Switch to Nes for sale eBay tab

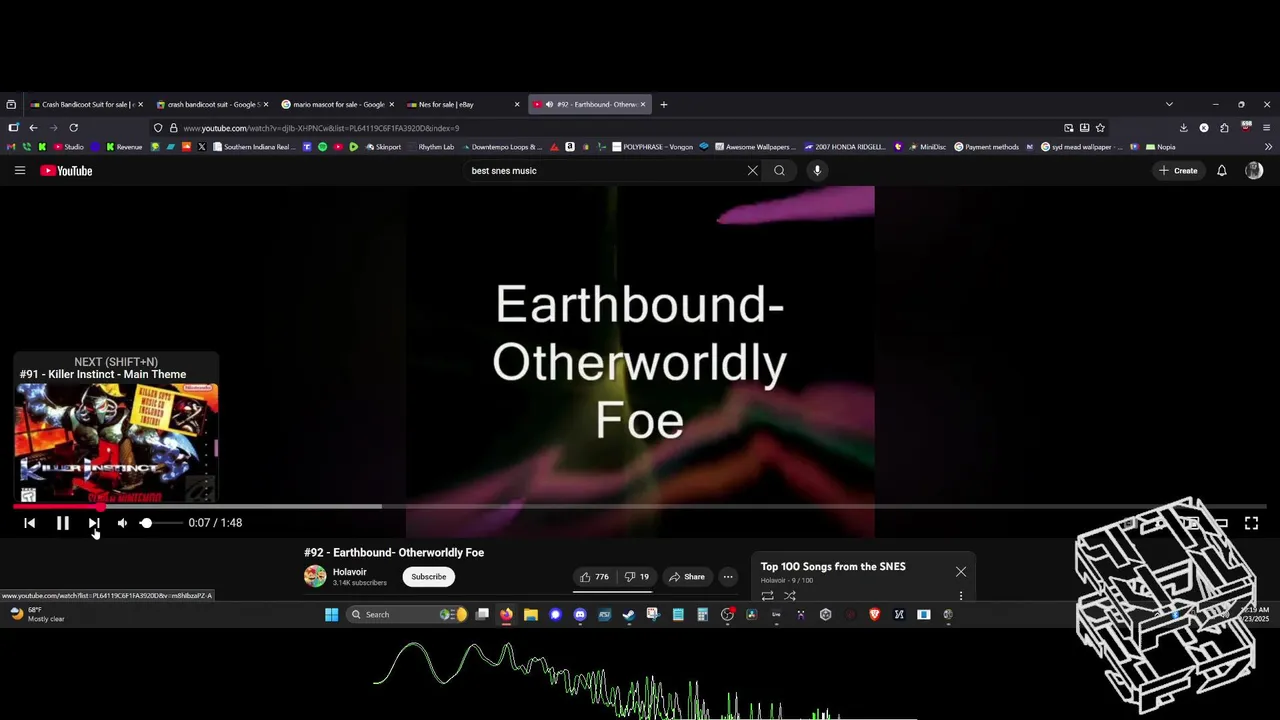point(462,104)
